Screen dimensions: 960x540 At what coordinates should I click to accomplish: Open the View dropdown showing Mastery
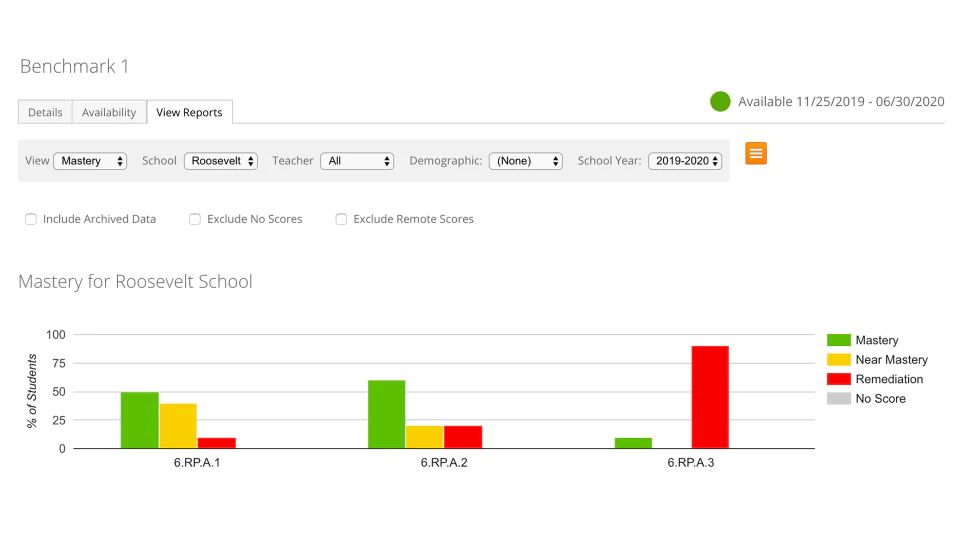(90, 161)
